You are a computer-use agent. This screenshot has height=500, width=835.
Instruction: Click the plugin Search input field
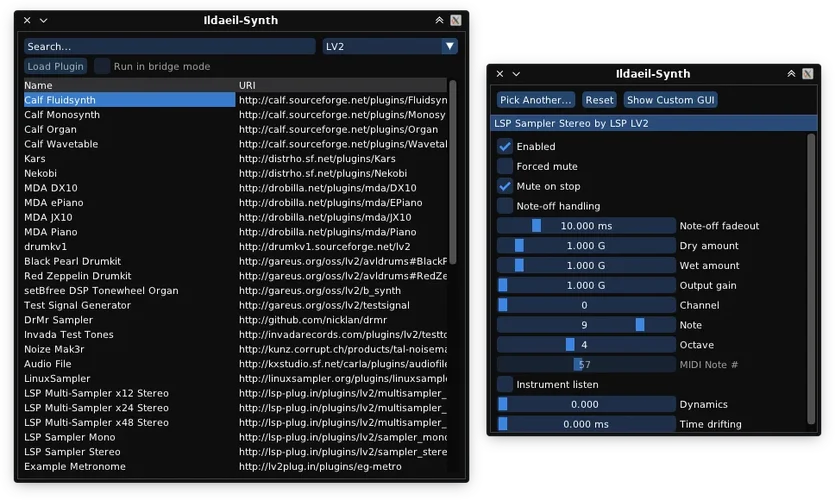click(x=169, y=46)
